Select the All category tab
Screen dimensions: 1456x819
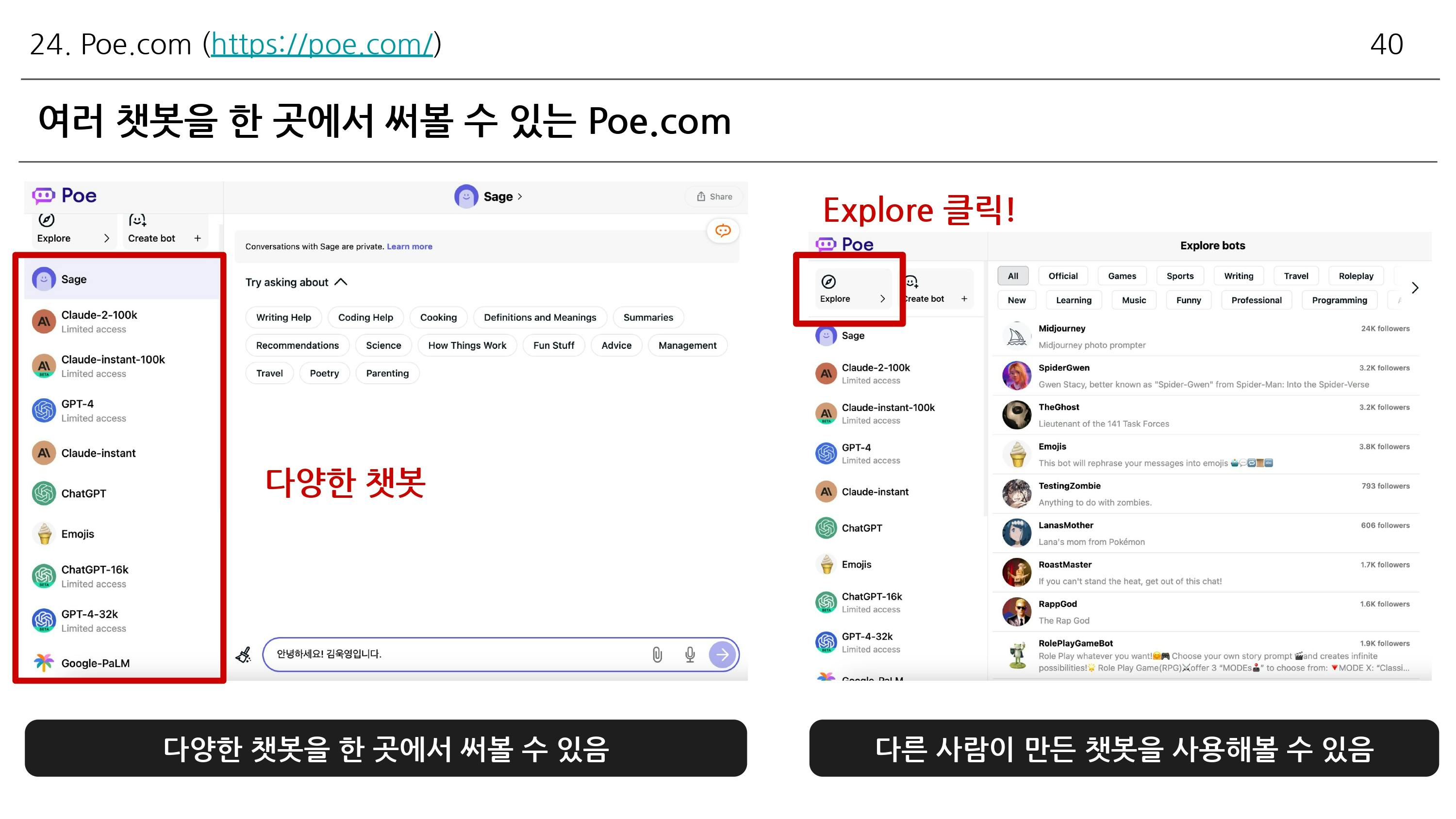tap(1013, 276)
